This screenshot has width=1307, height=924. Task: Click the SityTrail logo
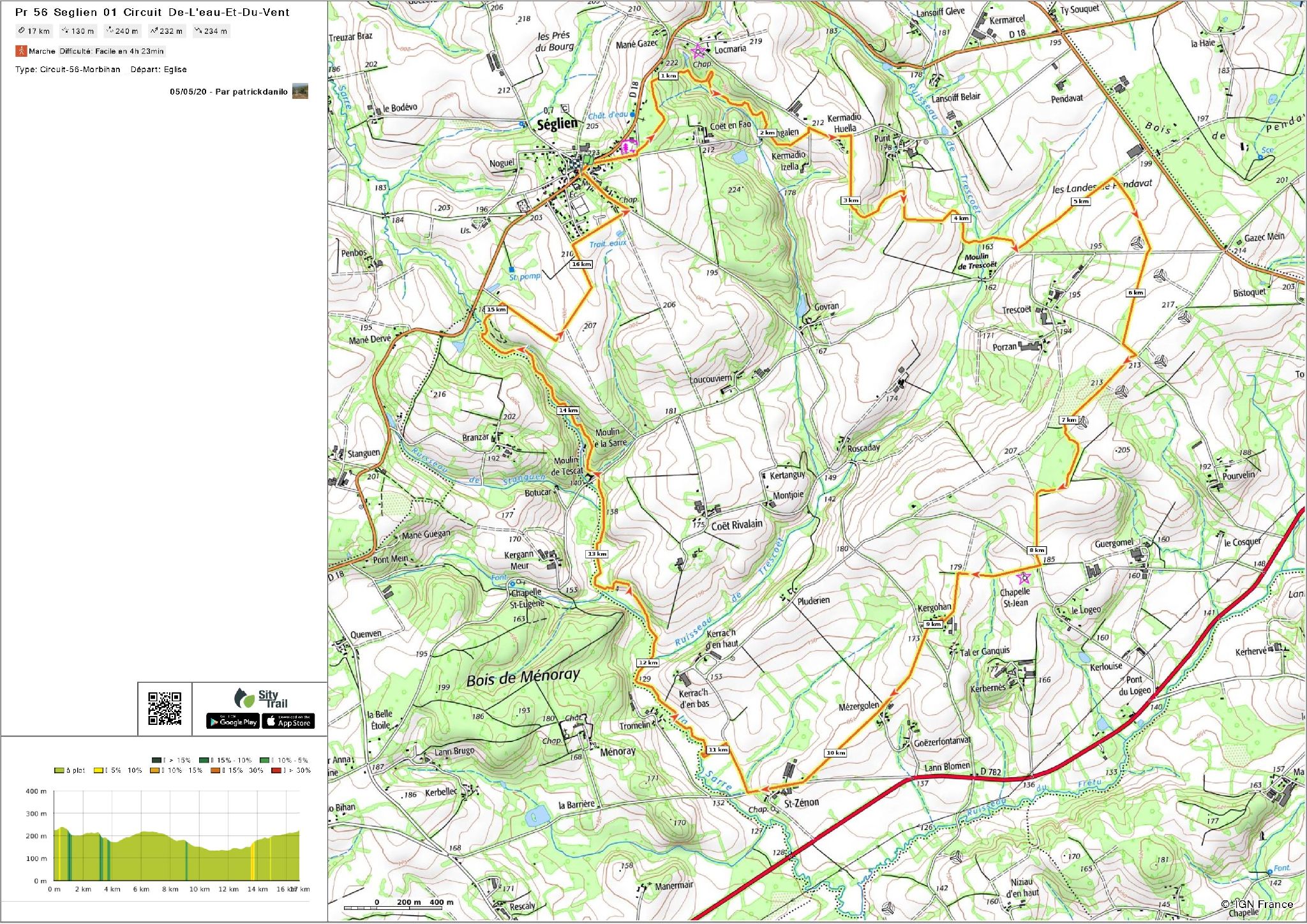[260, 698]
